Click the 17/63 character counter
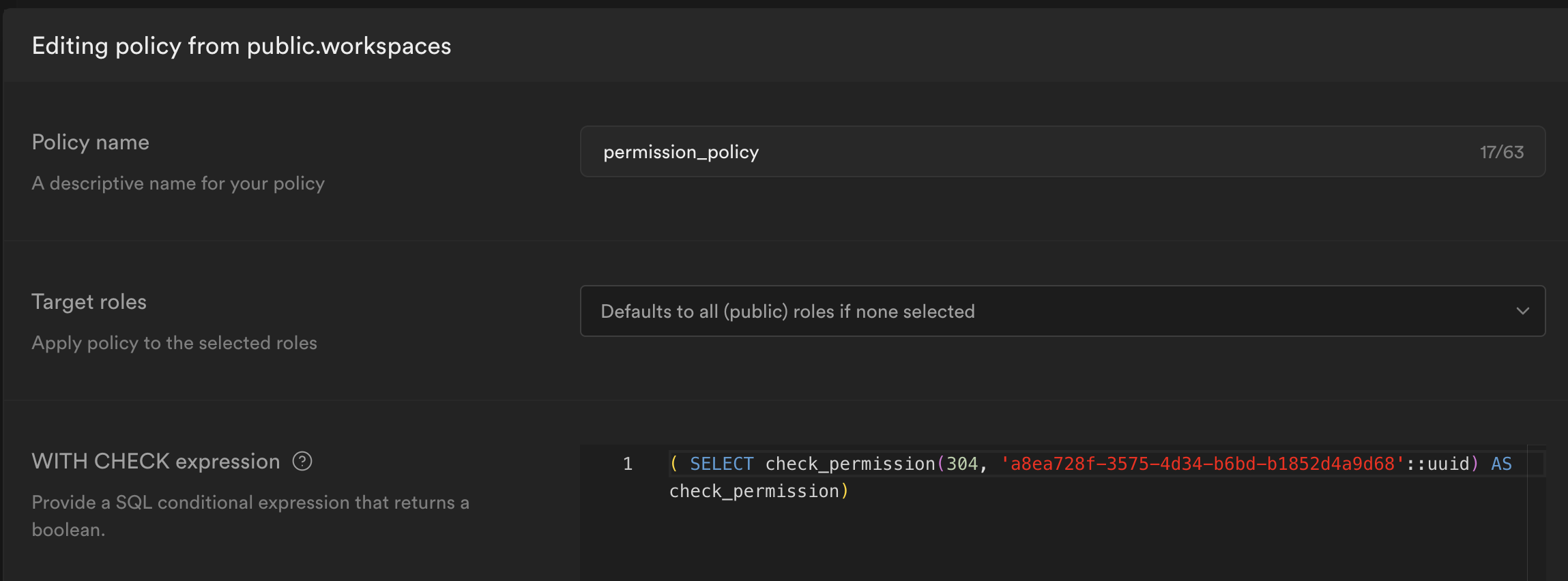The image size is (1568, 581). click(x=1501, y=152)
